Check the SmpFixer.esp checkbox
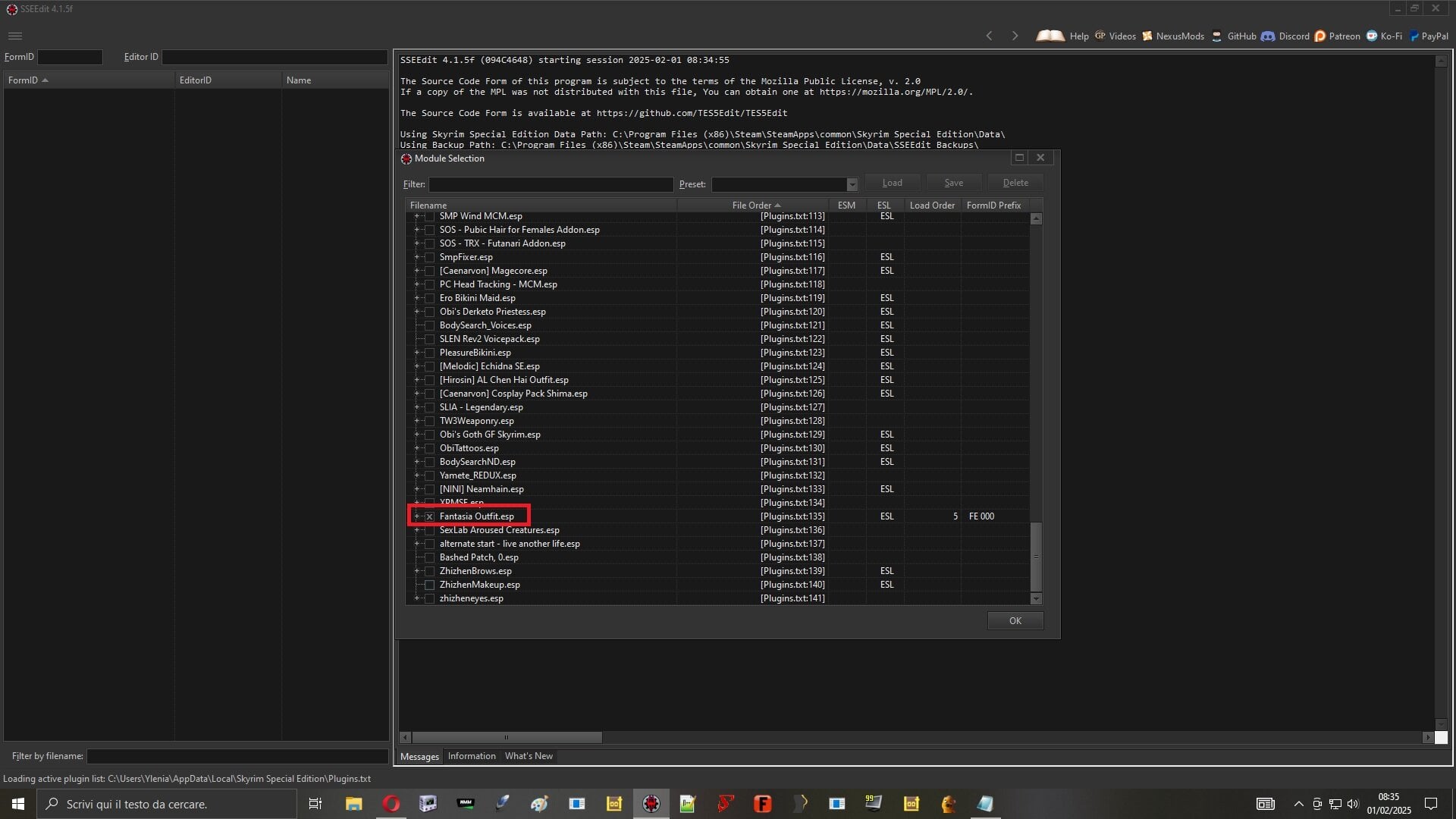This screenshot has width=1456, height=819. coord(430,257)
